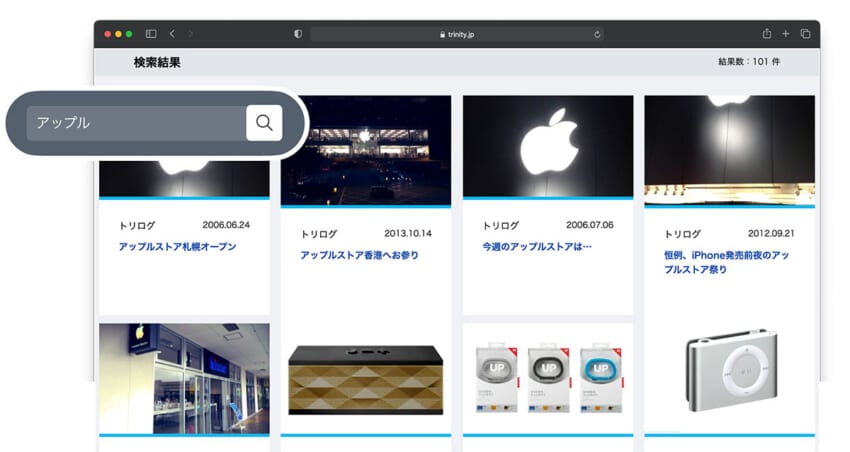This screenshot has height=452, width=850.
Task: Select the Hong Kong Apple Store night thumbnail
Action: point(366,150)
